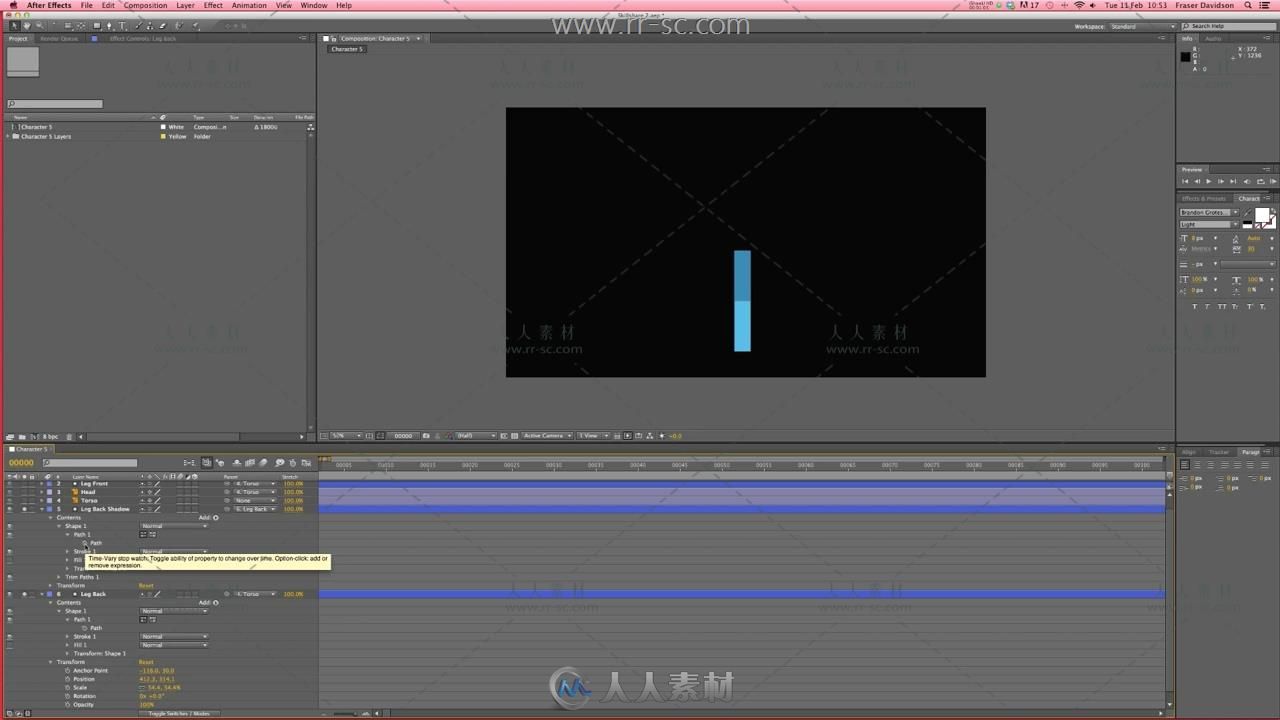Toggle solo switch for Leg Back Shadow
Image resolution: width=1280 pixels, height=720 pixels.
click(24, 509)
